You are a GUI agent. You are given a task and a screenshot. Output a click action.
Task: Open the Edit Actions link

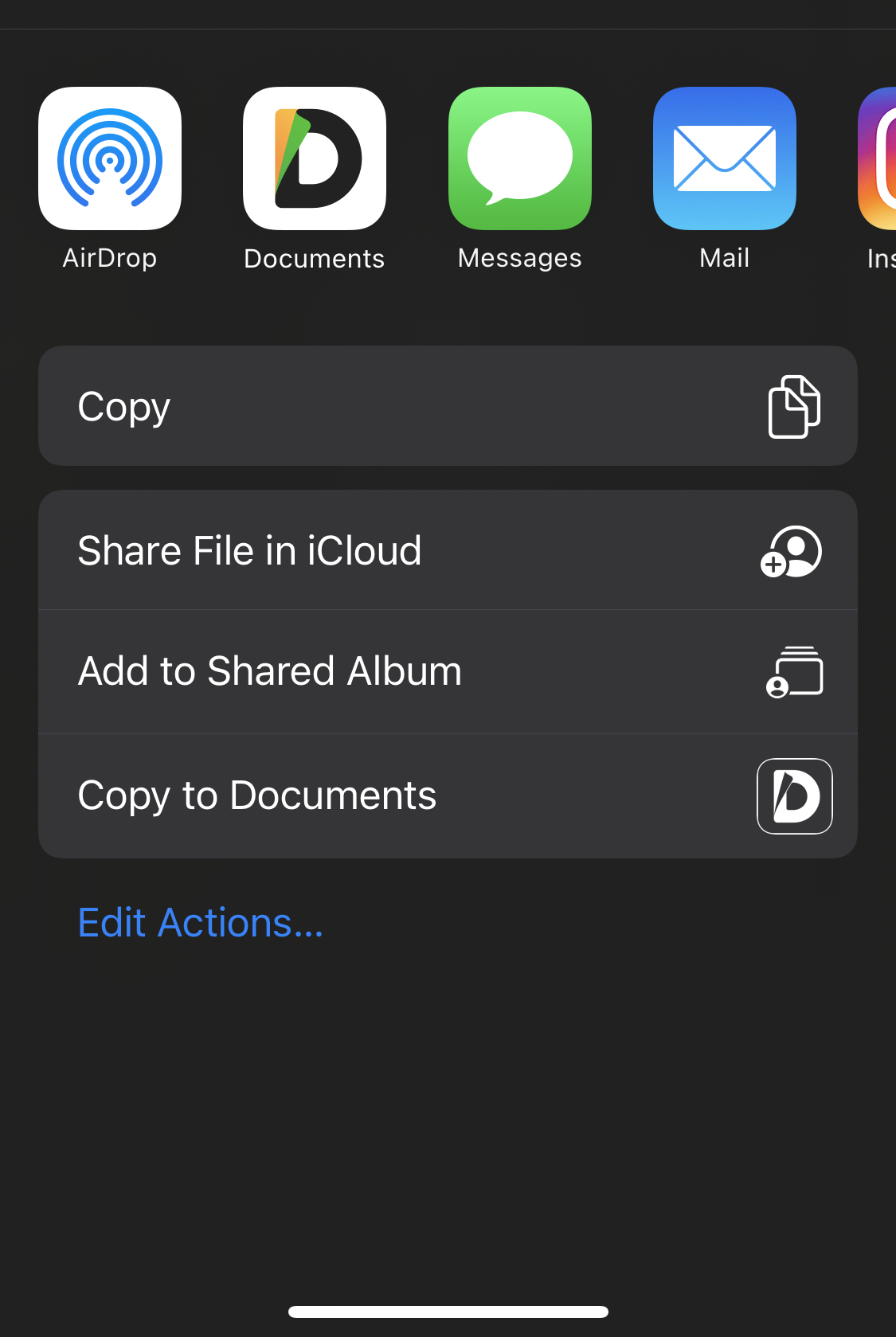tap(201, 923)
